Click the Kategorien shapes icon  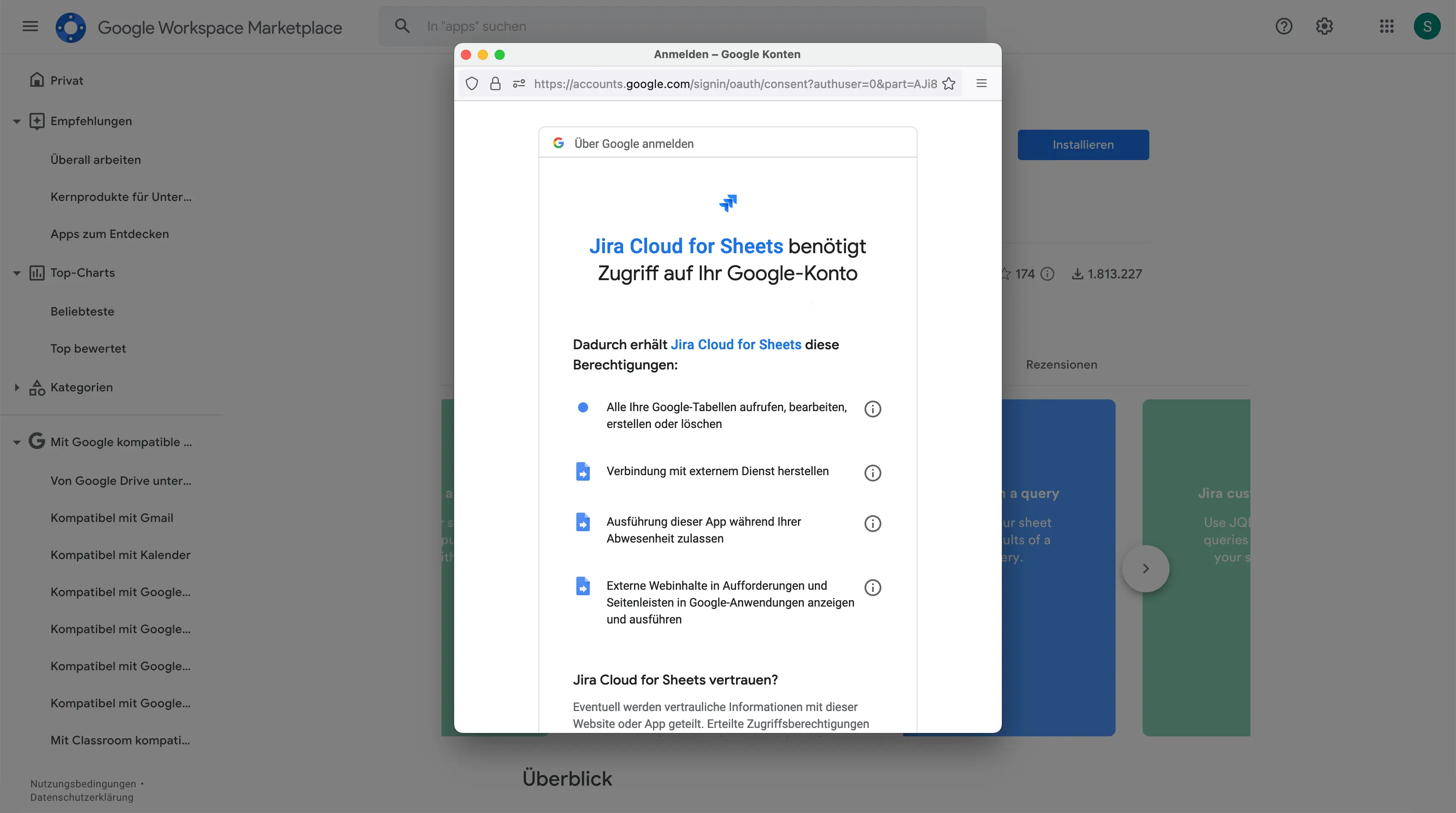pyautogui.click(x=37, y=388)
